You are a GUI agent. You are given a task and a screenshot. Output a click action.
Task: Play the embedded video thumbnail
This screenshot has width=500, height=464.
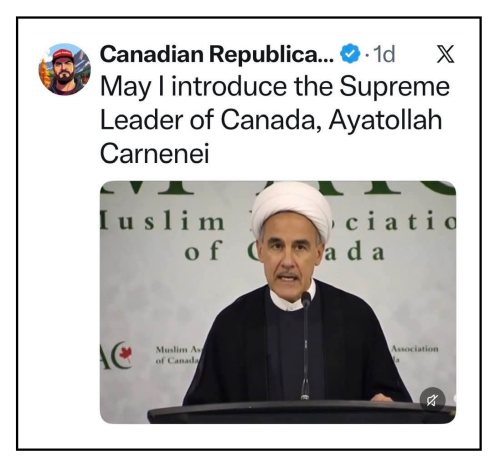(x=278, y=302)
